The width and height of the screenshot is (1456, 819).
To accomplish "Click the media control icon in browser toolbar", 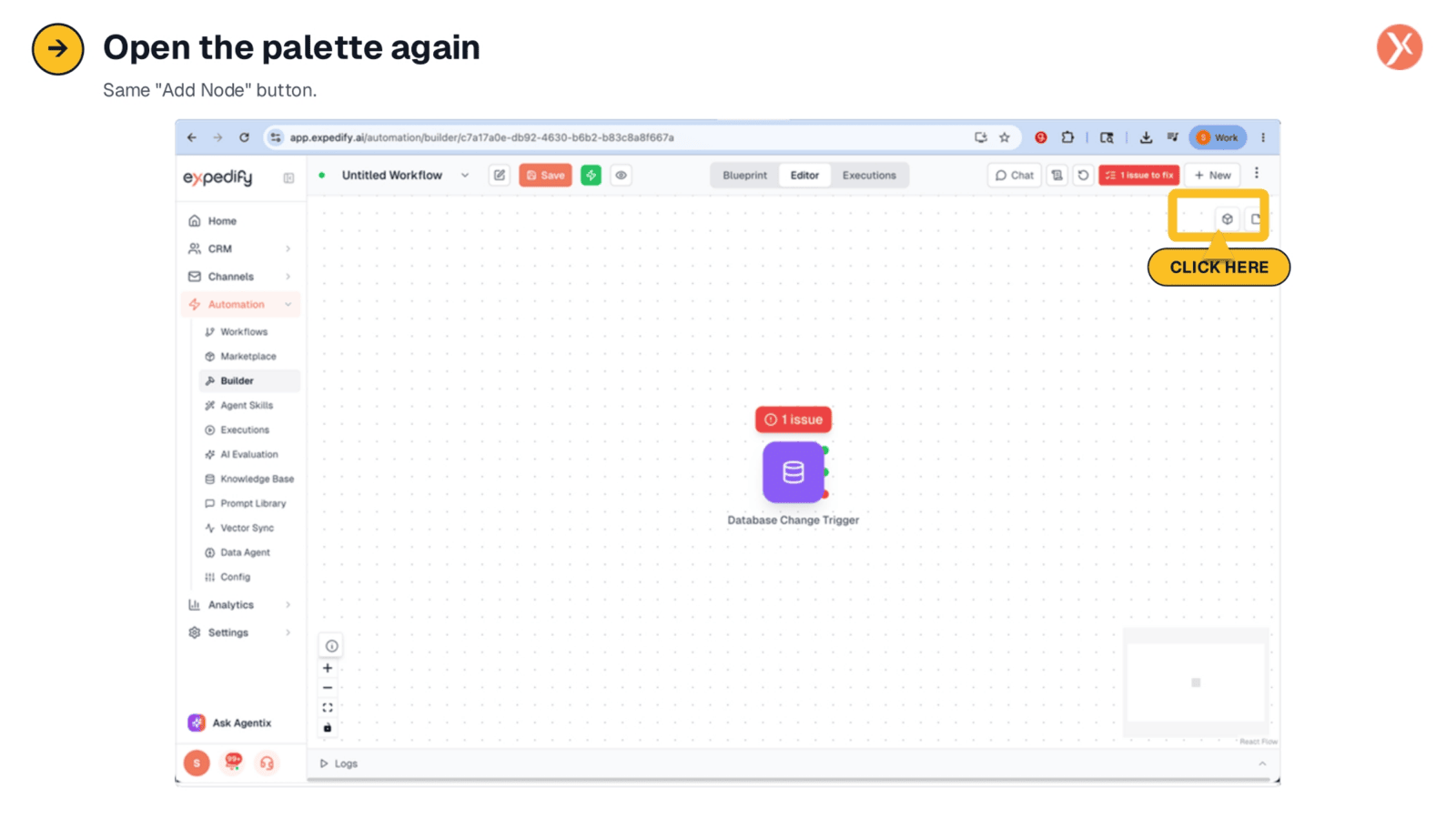I will (1172, 137).
